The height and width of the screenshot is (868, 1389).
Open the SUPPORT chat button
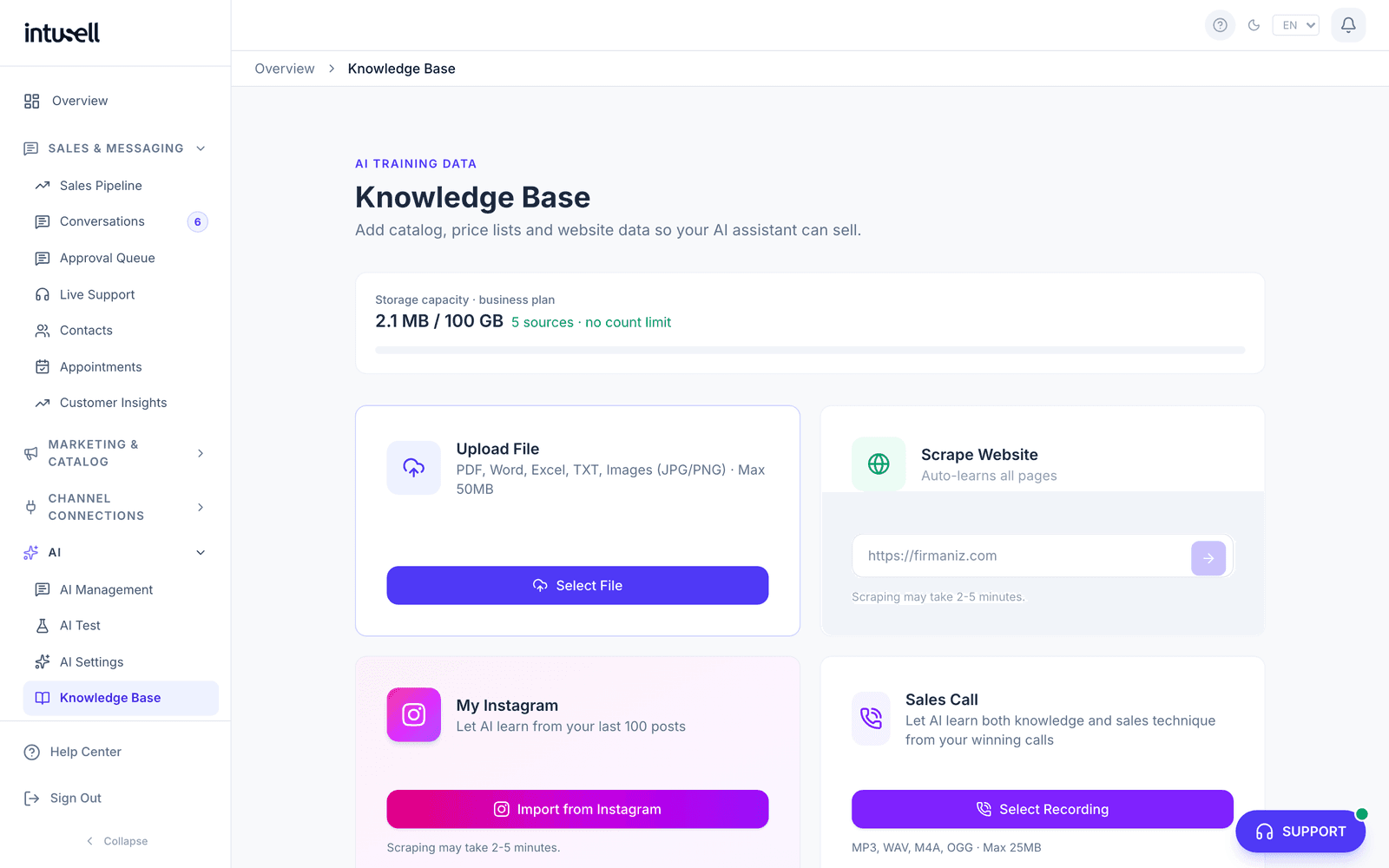click(x=1300, y=832)
